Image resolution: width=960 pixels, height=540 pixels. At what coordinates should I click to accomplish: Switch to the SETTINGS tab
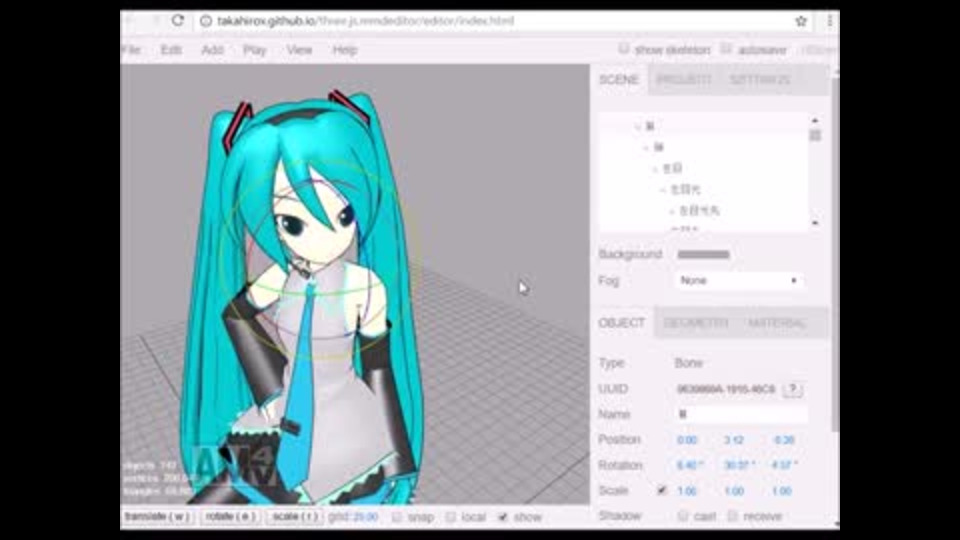[760, 80]
